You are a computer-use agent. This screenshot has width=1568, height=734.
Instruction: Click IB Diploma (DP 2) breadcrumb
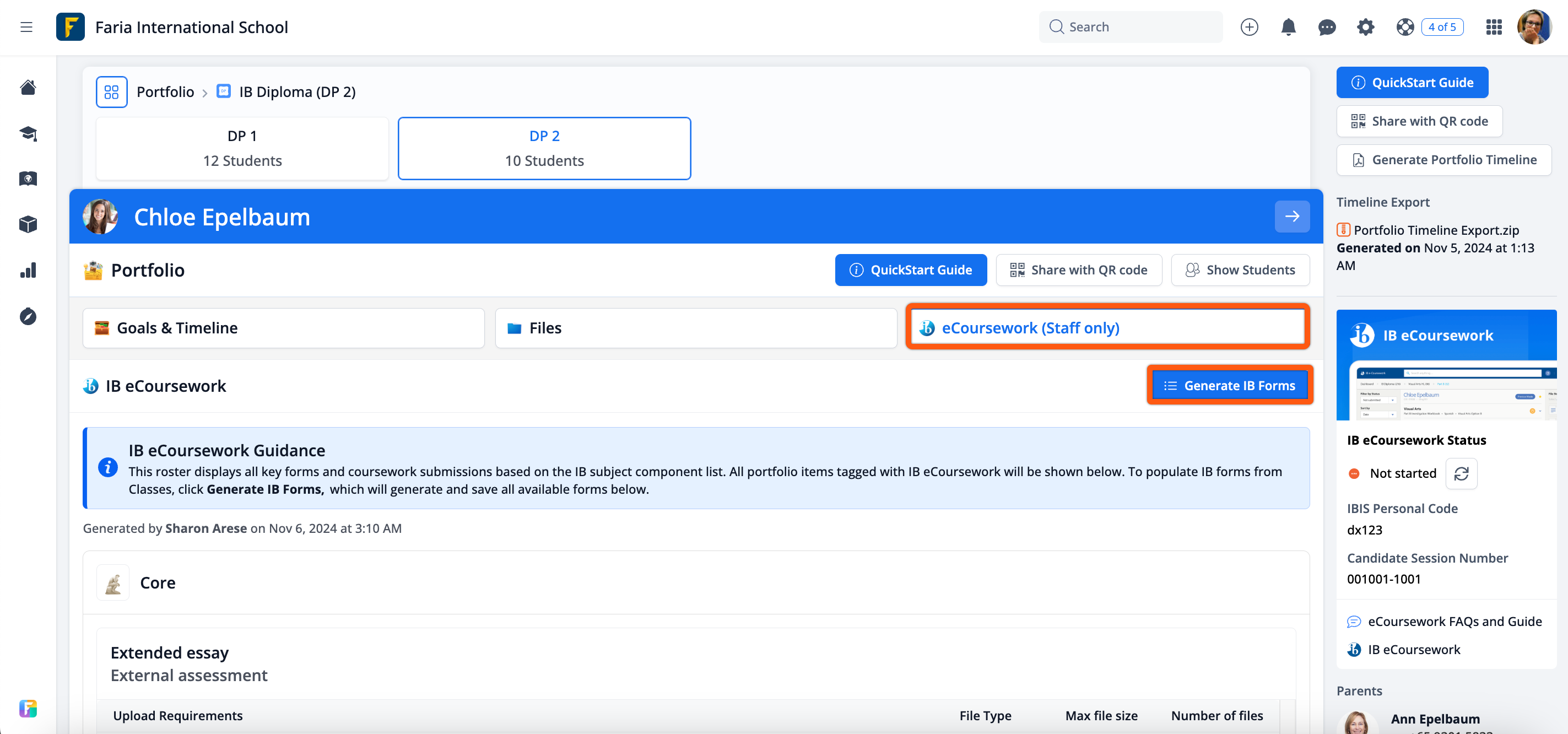tap(297, 92)
